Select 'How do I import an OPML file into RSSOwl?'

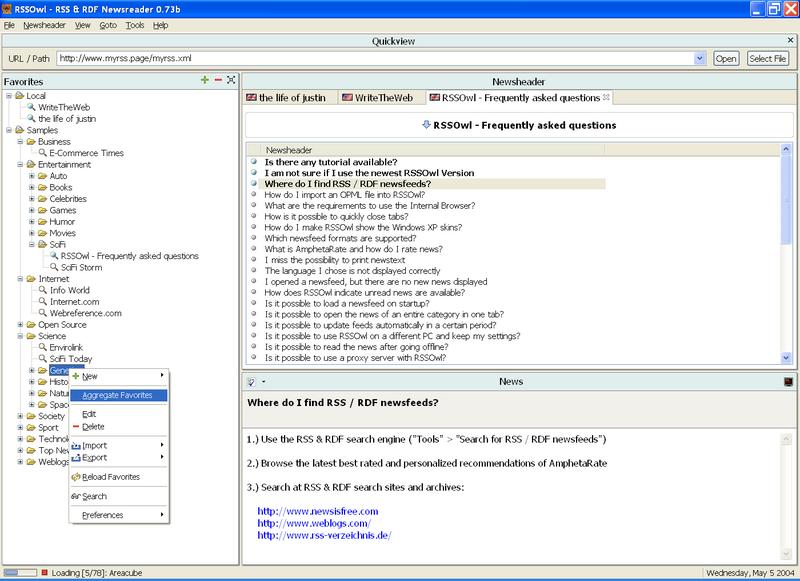[x=344, y=195]
